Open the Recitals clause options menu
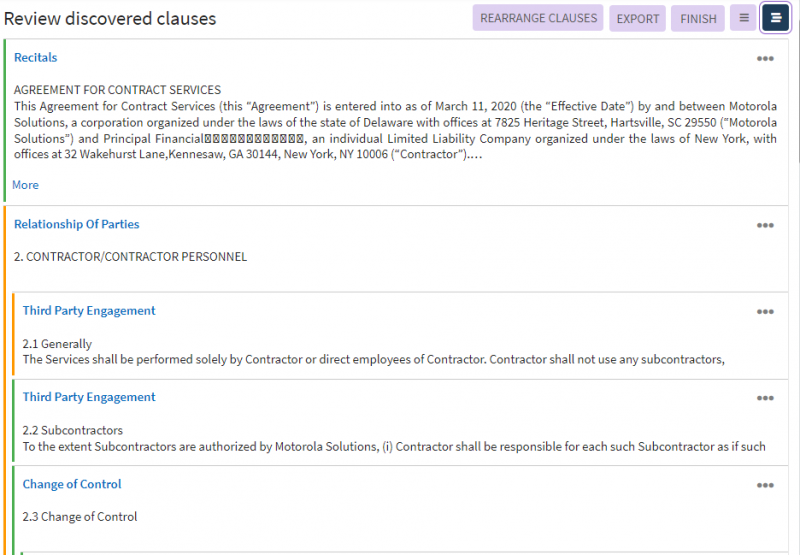Image resolution: width=800 pixels, height=555 pixels. point(765,58)
